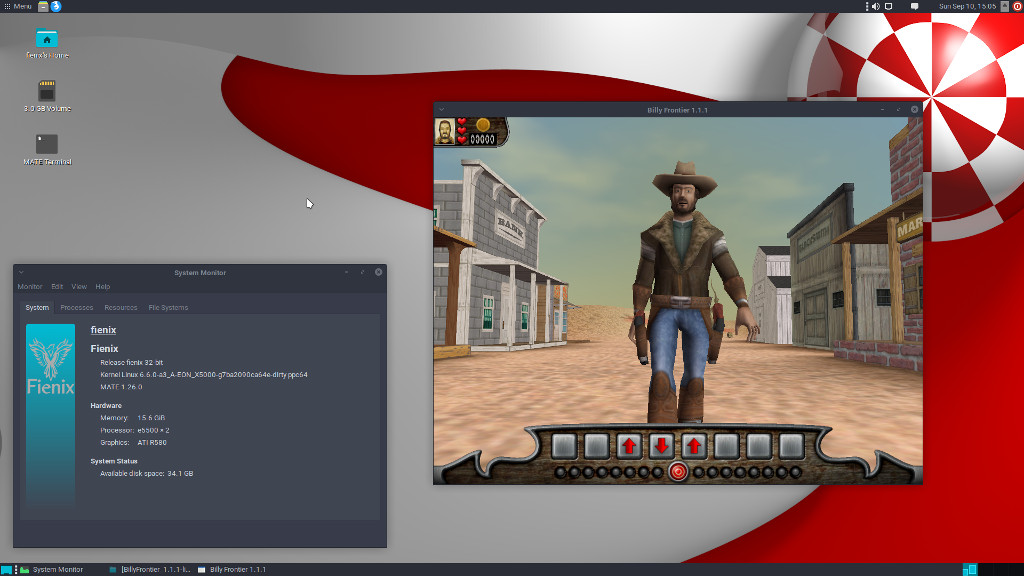The width and height of the screenshot is (1024, 576).
Task: Open the notification speech bubble icon
Action: tap(914, 6)
